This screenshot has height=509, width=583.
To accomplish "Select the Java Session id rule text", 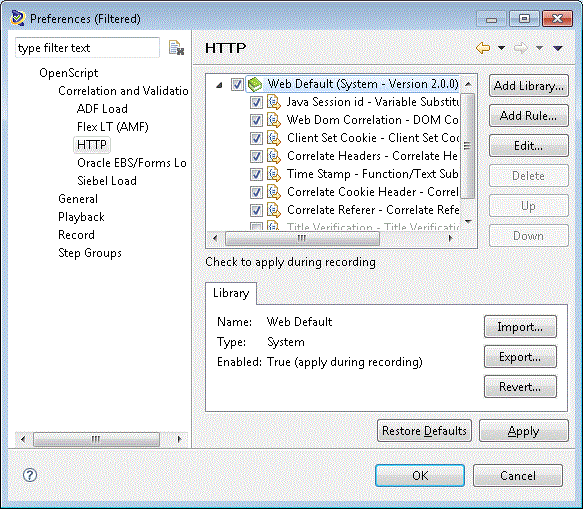I will click(x=373, y=102).
